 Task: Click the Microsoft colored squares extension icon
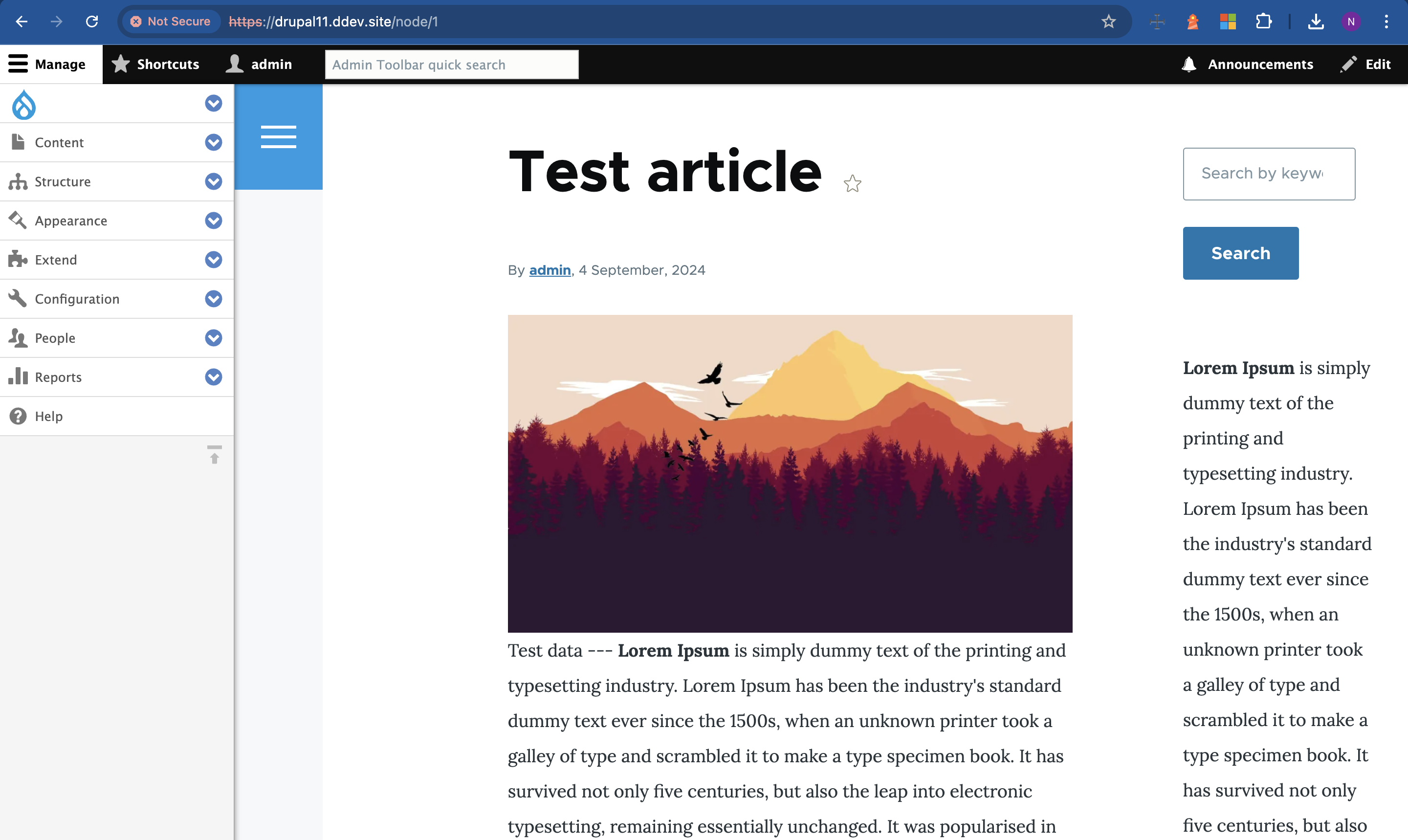point(1228,22)
